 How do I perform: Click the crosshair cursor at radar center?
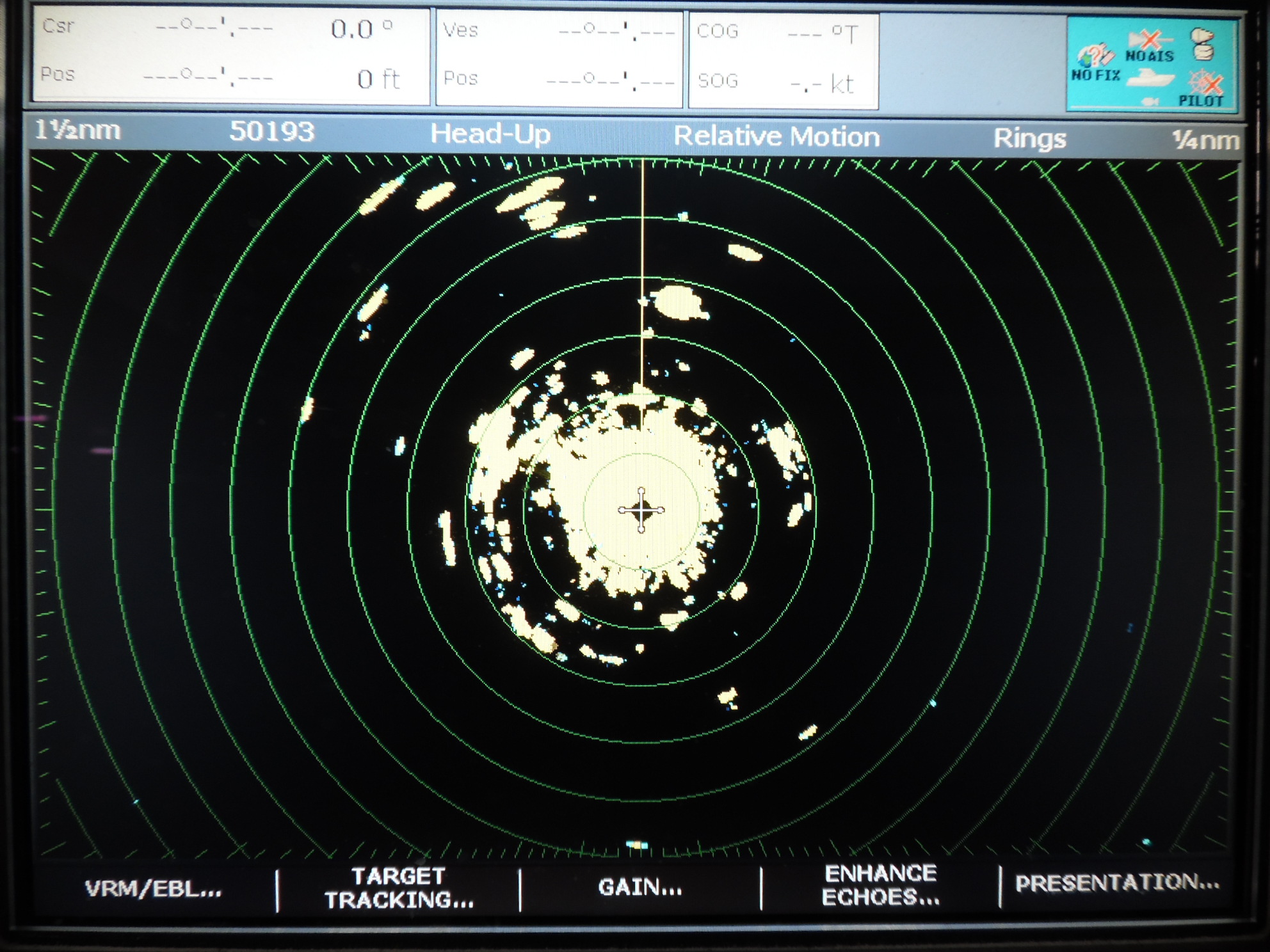[x=641, y=510]
